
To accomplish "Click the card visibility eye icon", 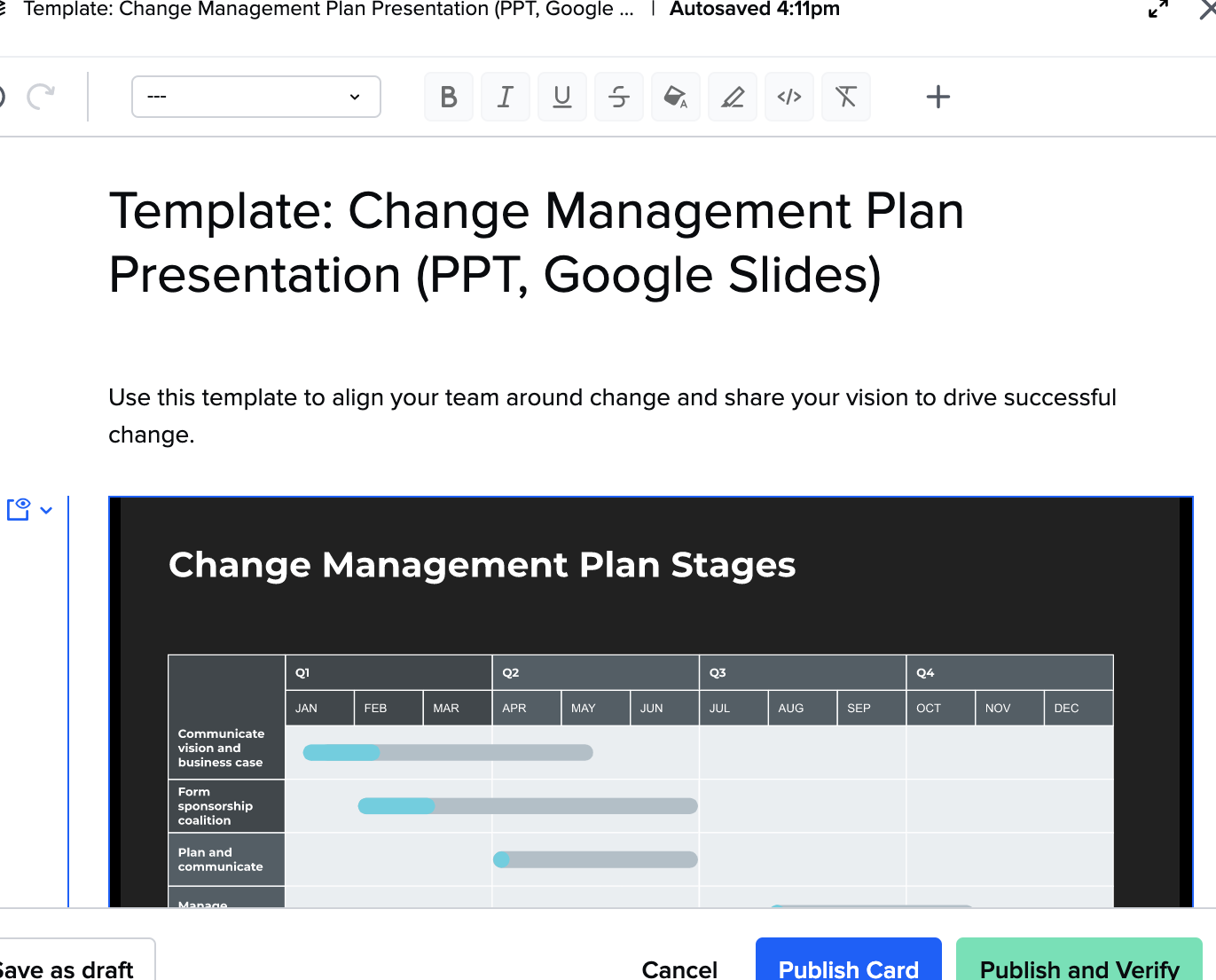I will click(19, 509).
